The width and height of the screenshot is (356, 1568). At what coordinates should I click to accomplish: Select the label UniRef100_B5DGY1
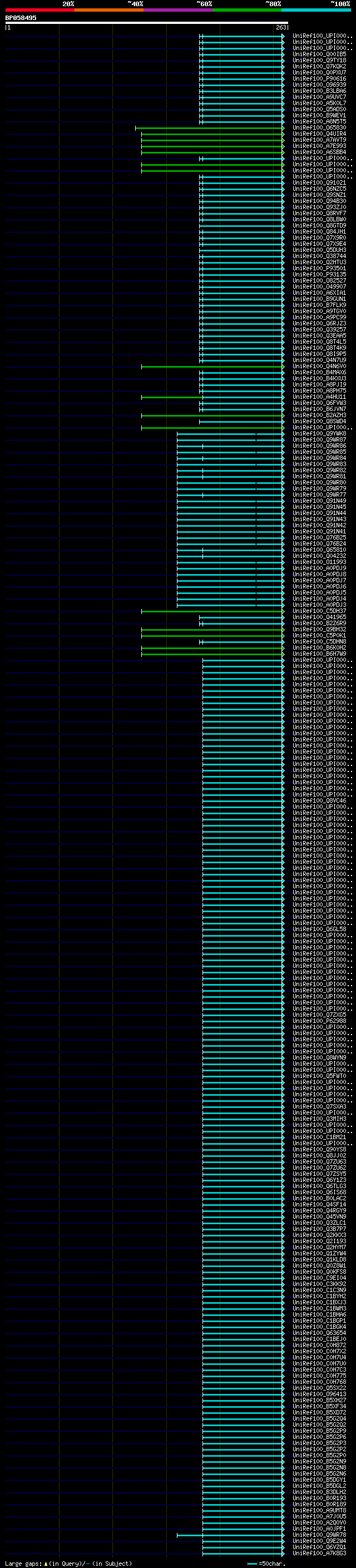pos(319,1480)
